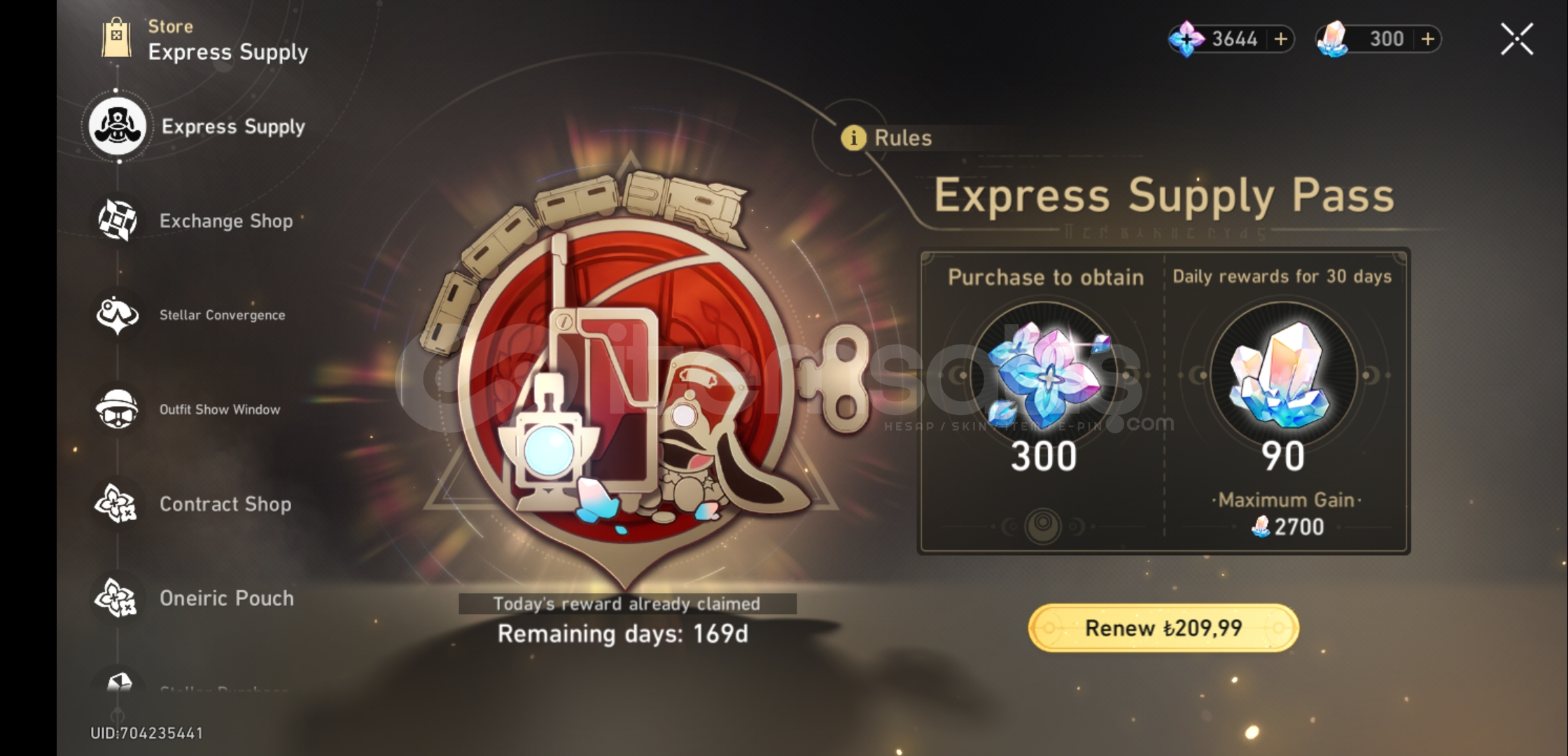This screenshot has height=756, width=1568.
Task: Close the Store screen
Action: point(1517,39)
